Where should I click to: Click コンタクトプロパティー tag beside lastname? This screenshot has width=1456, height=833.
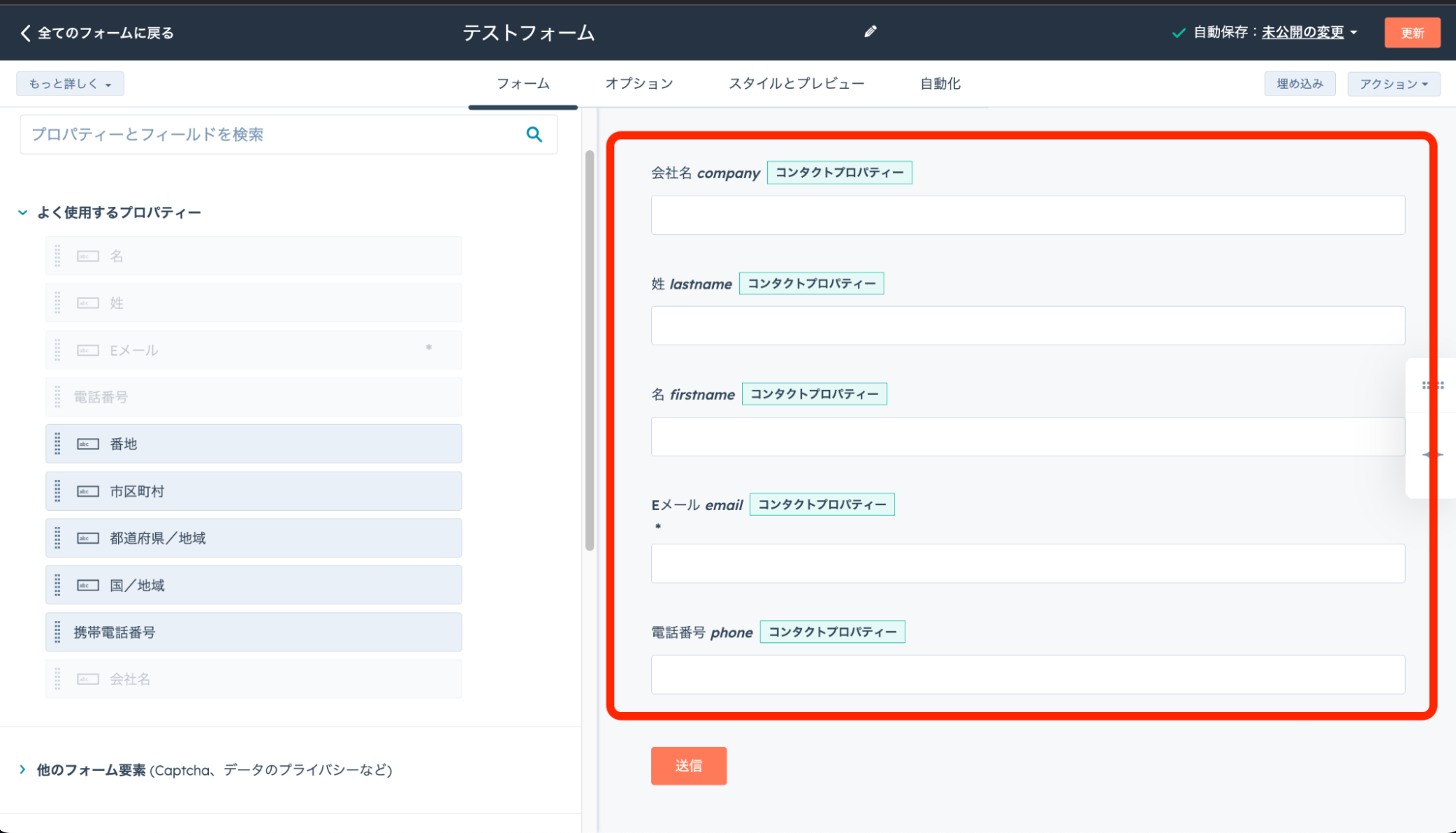[x=811, y=283]
